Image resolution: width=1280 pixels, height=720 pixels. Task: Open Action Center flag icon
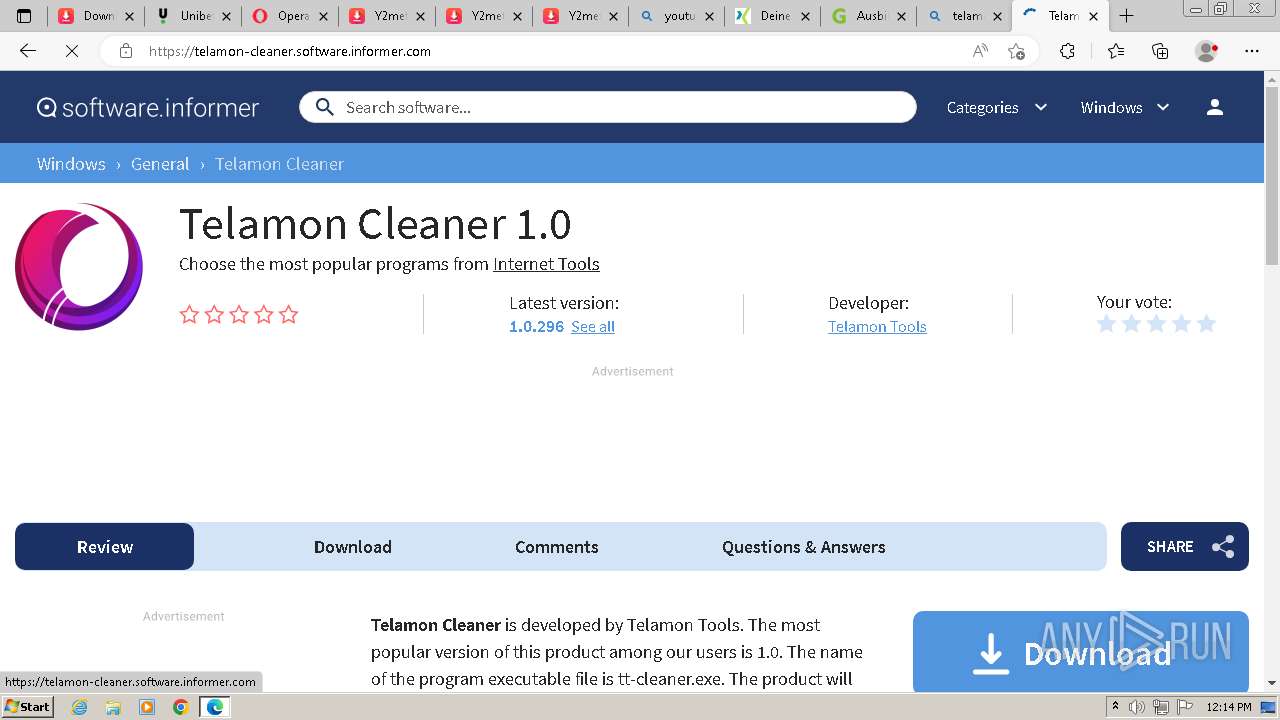[x=1183, y=707]
